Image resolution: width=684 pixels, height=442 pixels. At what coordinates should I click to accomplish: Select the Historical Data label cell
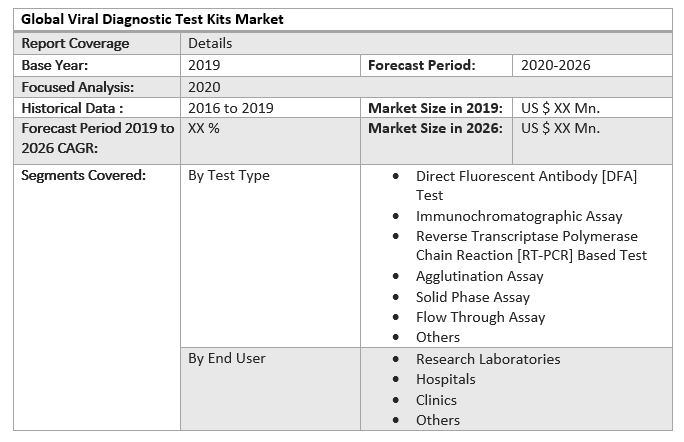(72, 108)
